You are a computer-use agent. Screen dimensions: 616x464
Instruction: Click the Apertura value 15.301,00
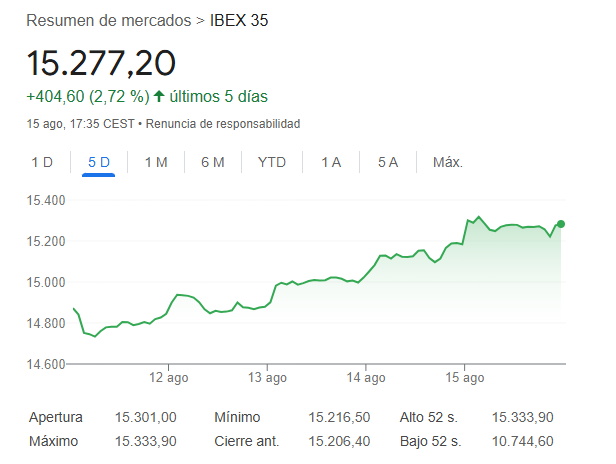click(x=146, y=417)
